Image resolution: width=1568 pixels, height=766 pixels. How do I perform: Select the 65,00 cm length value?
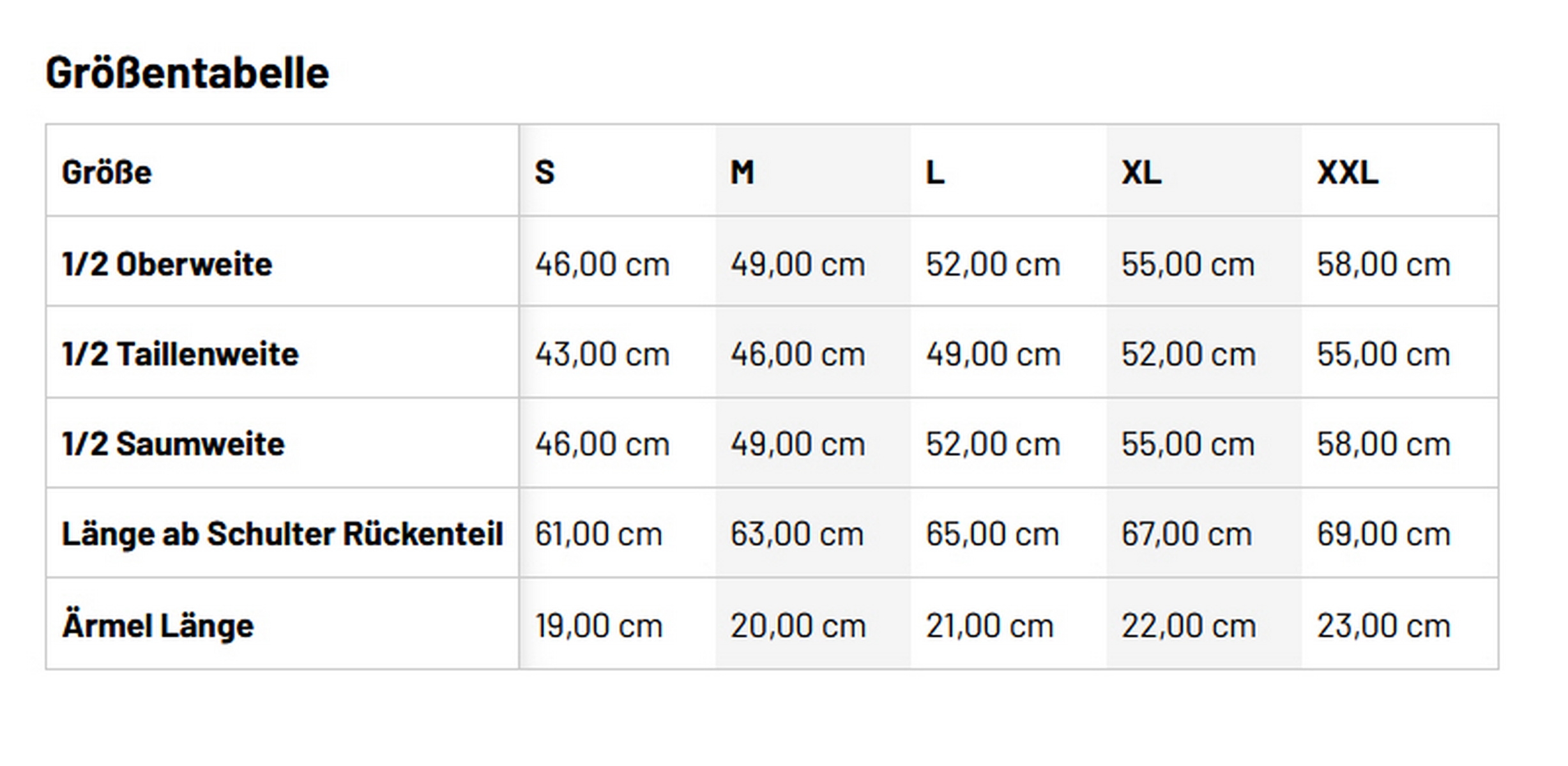[x=993, y=534]
